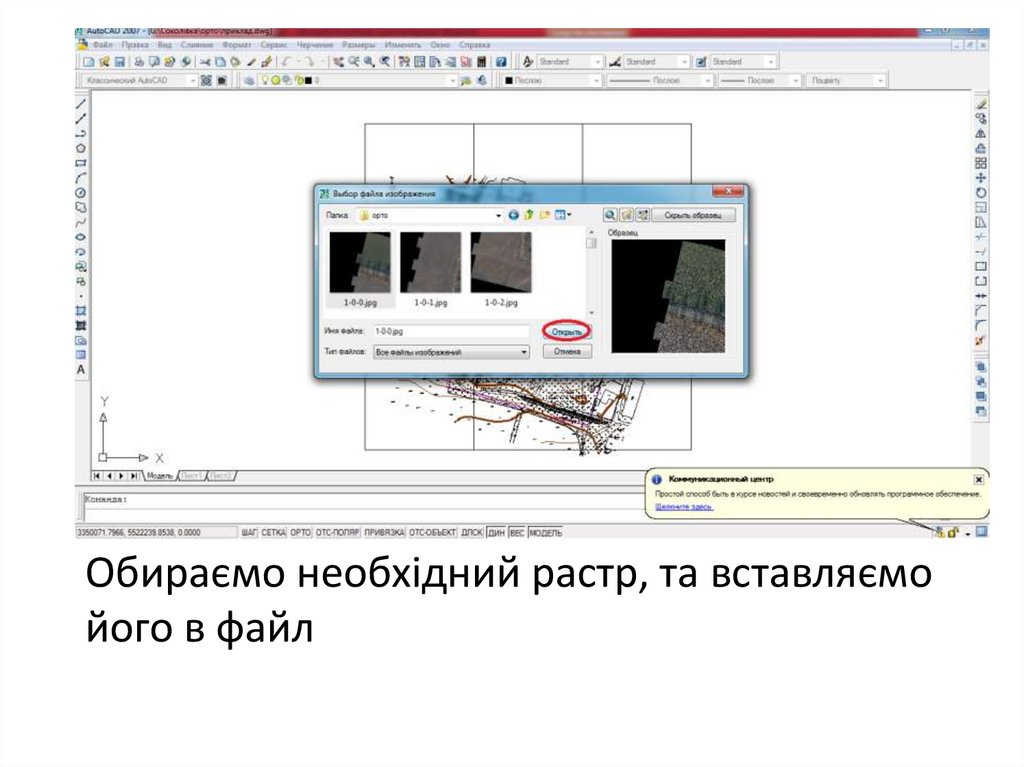This screenshot has height=767, width=1024.
Task: Open the Тип файлов file type dropdown
Action: 451,352
